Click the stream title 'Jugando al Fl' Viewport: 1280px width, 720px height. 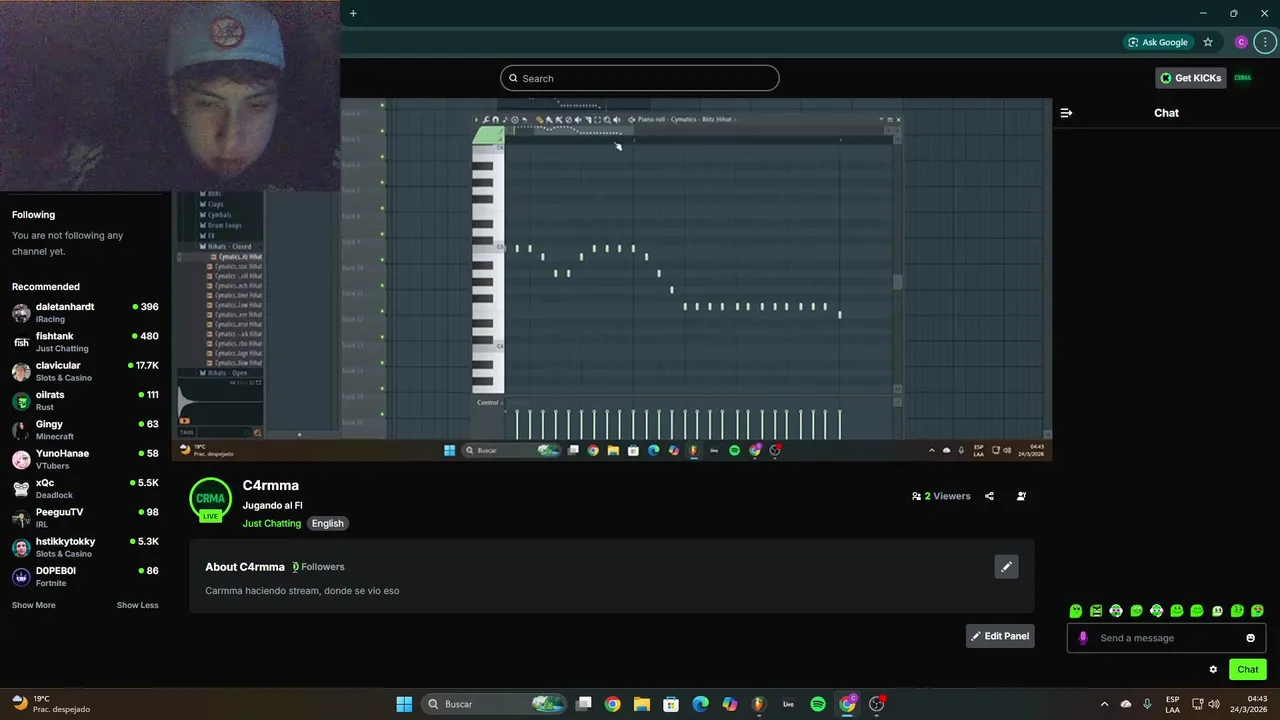(x=272, y=506)
